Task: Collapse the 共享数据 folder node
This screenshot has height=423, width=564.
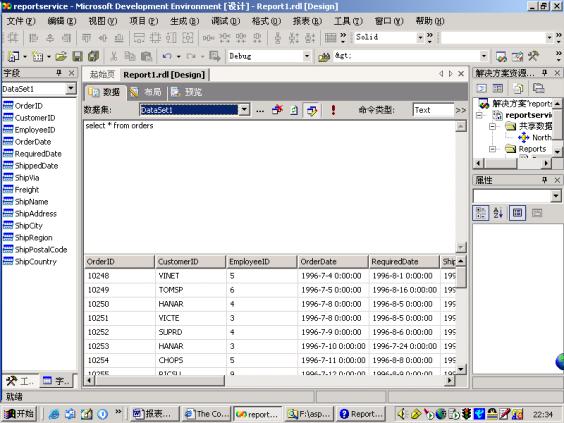Action: [492, 126]
